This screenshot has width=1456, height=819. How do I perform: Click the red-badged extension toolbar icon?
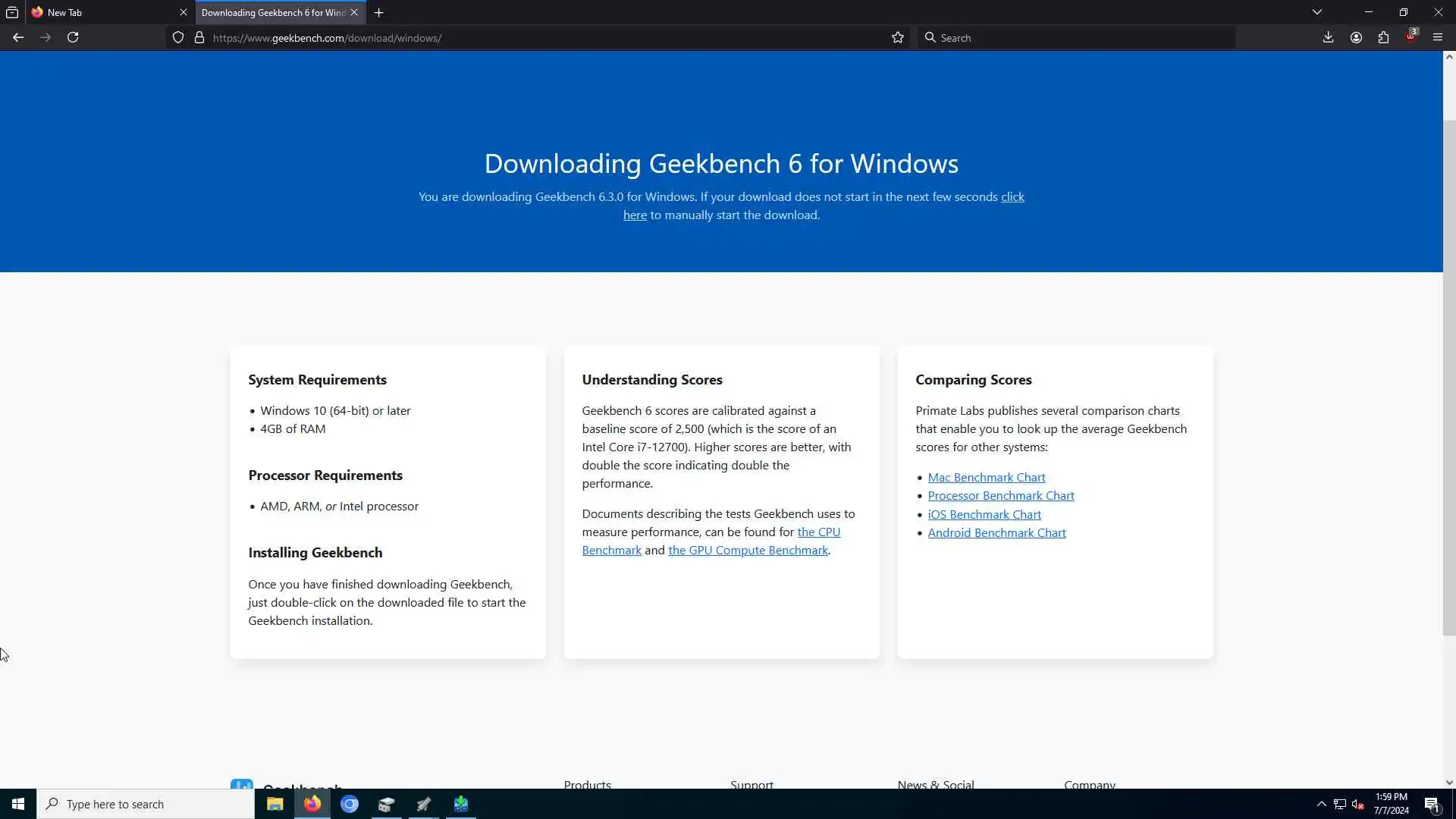[x=1410, y=37]
